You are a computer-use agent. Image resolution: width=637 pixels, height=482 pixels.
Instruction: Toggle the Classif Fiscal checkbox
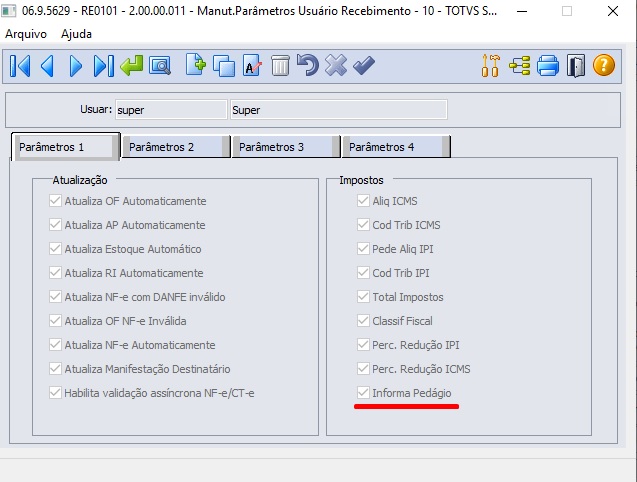[363, 321]
